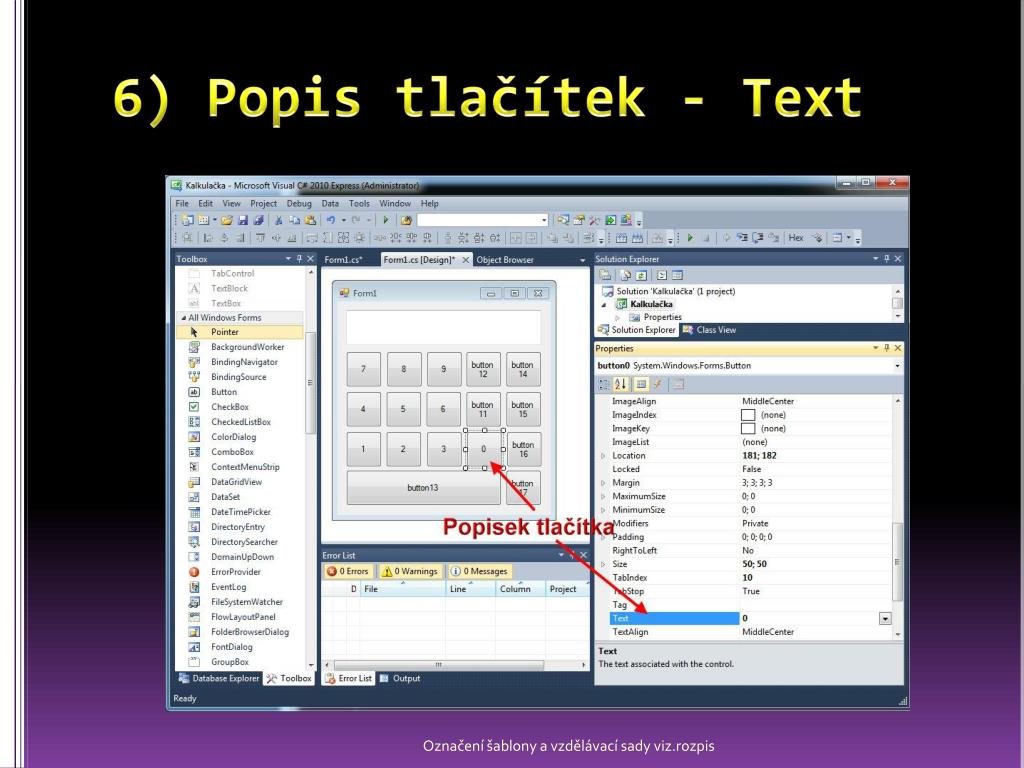This screenshot has width=1024, height=768.
Task: Click the Save All toolbar icon
Action: 258,220
